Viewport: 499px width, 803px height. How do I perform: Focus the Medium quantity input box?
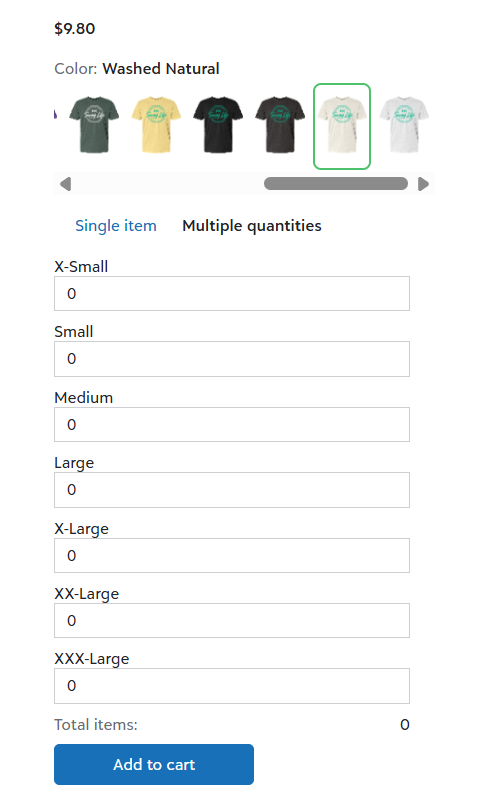coord(232,425)
